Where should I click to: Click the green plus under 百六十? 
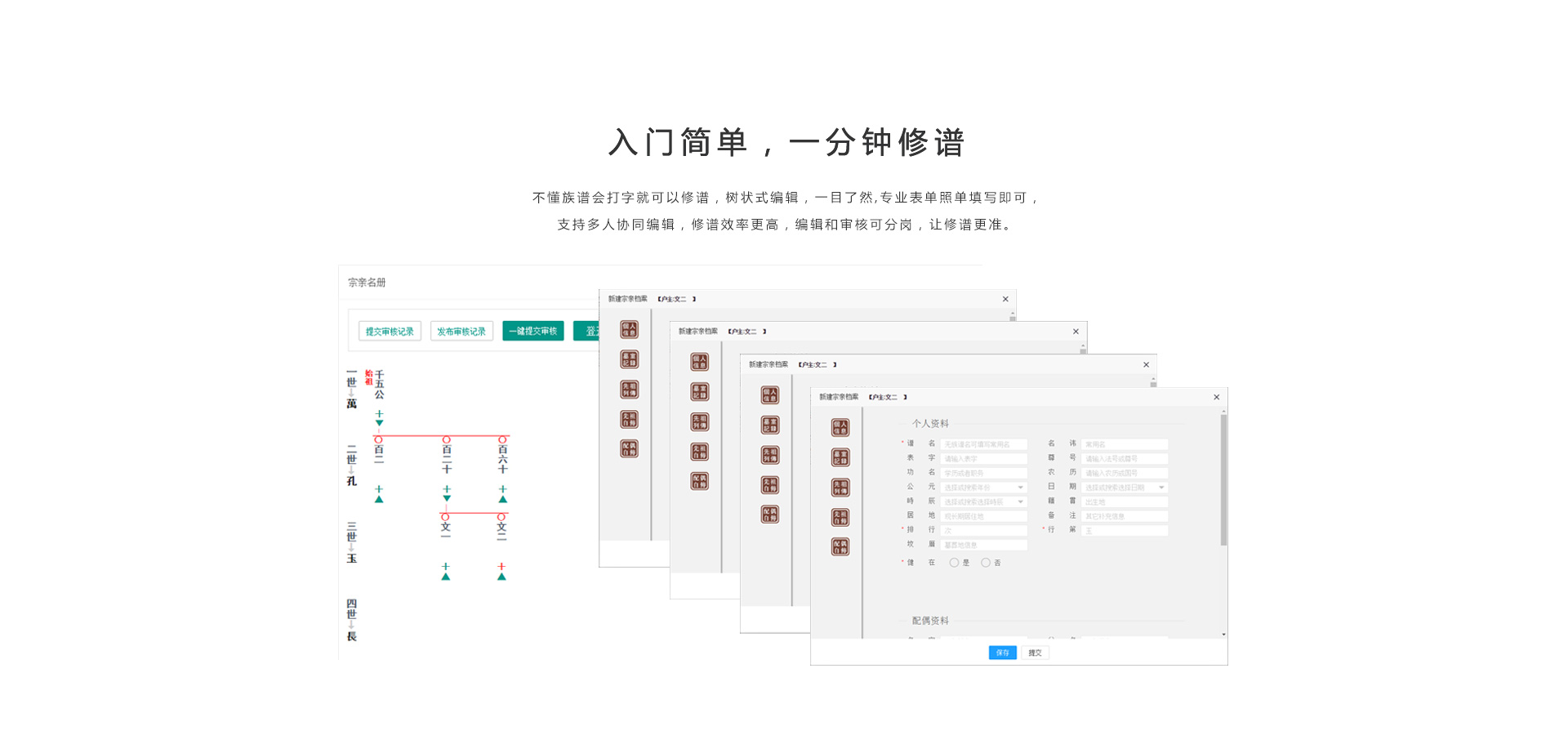503,489
